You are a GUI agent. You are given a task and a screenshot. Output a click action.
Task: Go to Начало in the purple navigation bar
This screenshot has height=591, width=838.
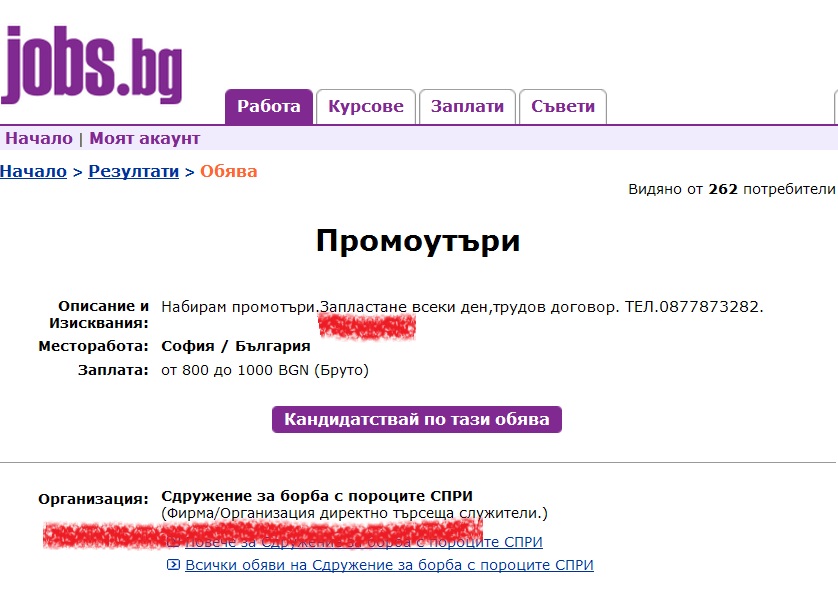39,139
